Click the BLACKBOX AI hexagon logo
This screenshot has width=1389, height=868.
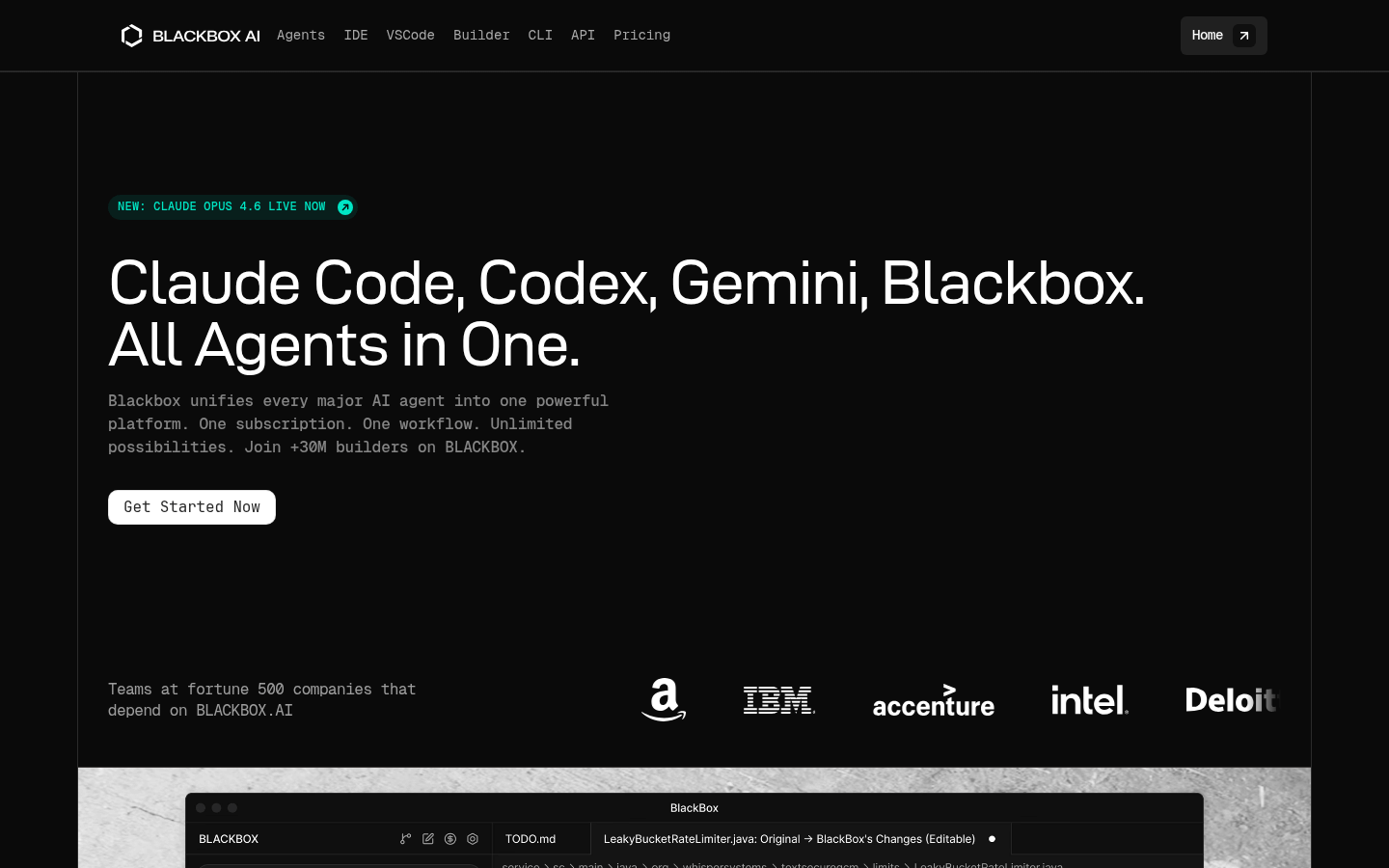click(x=131, y=36)
